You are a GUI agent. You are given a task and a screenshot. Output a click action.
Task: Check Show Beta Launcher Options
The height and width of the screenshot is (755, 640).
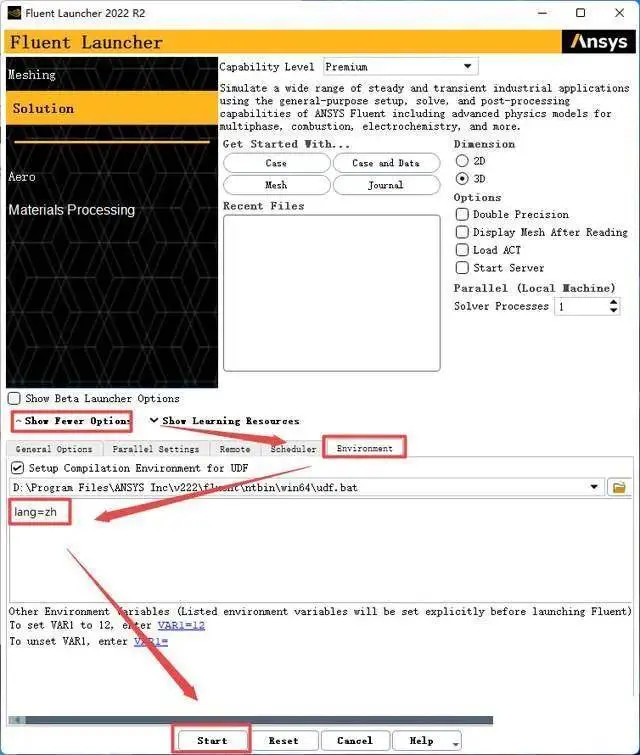[14, 398]
